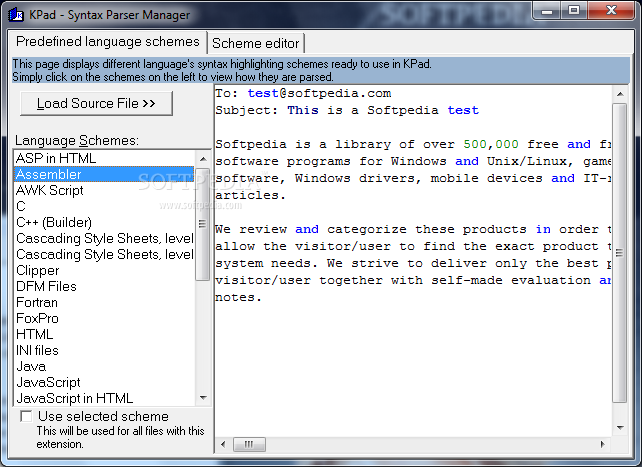Choose JavaScript in HTML scheme
Screen dimensions: 642x467
click(x=104, y=398)
